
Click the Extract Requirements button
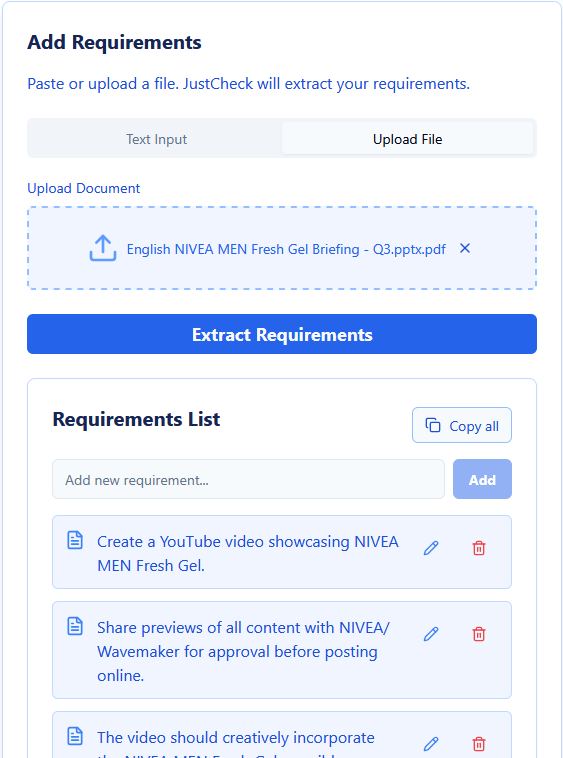pyautogui.click(x=282, y=334)
